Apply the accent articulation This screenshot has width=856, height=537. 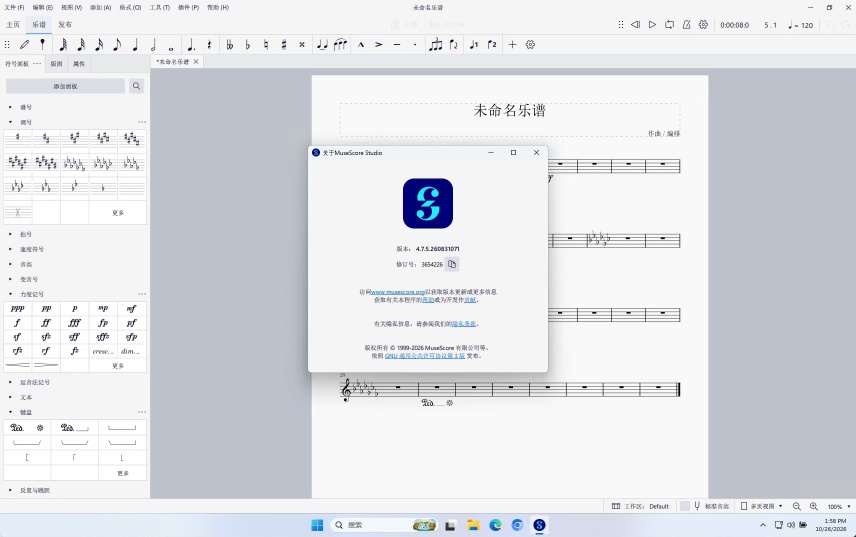tap(378, 45)
